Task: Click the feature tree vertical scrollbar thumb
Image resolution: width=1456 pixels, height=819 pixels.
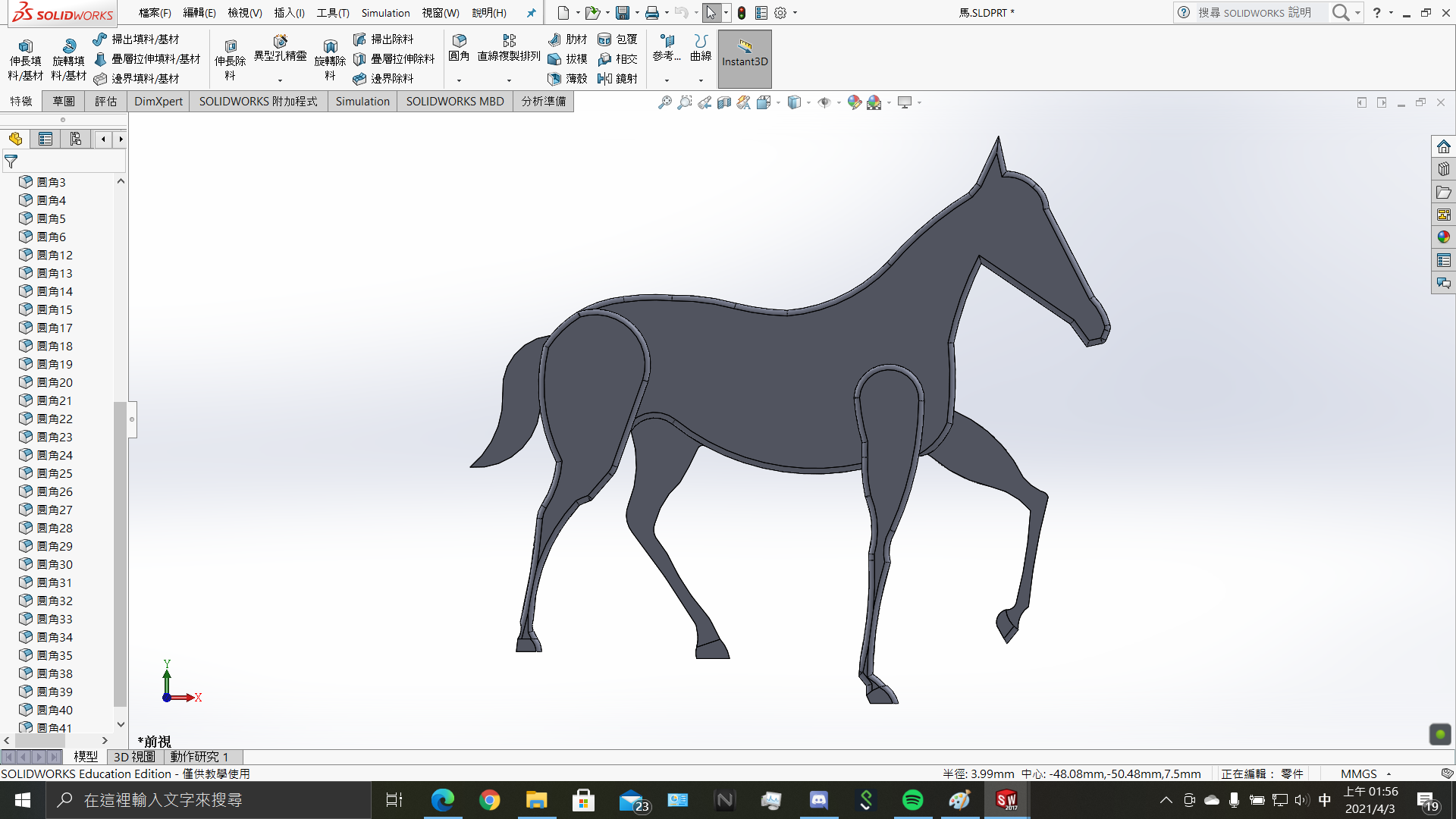Action: click(x=120, y=554)
